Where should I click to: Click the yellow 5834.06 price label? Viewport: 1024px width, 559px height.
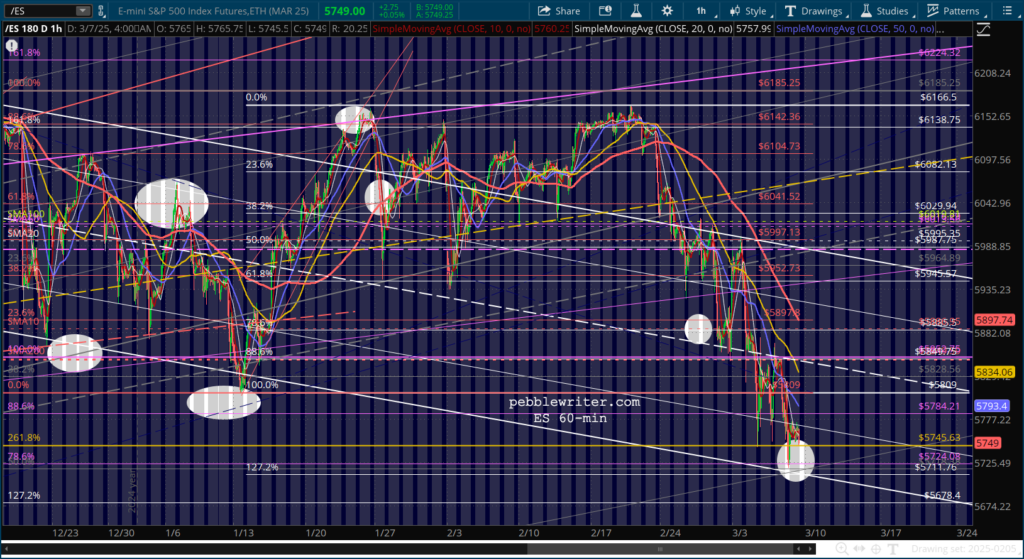1002,371
